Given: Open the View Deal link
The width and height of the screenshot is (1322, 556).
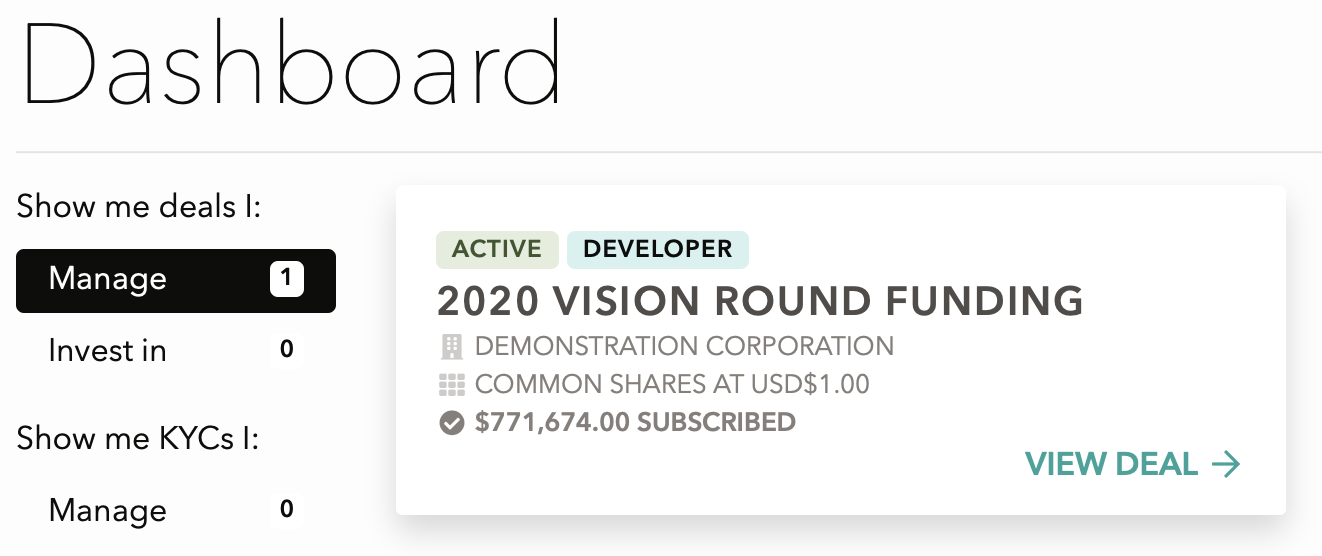Looking at the screenshot, I should (x=1133, y=464).
